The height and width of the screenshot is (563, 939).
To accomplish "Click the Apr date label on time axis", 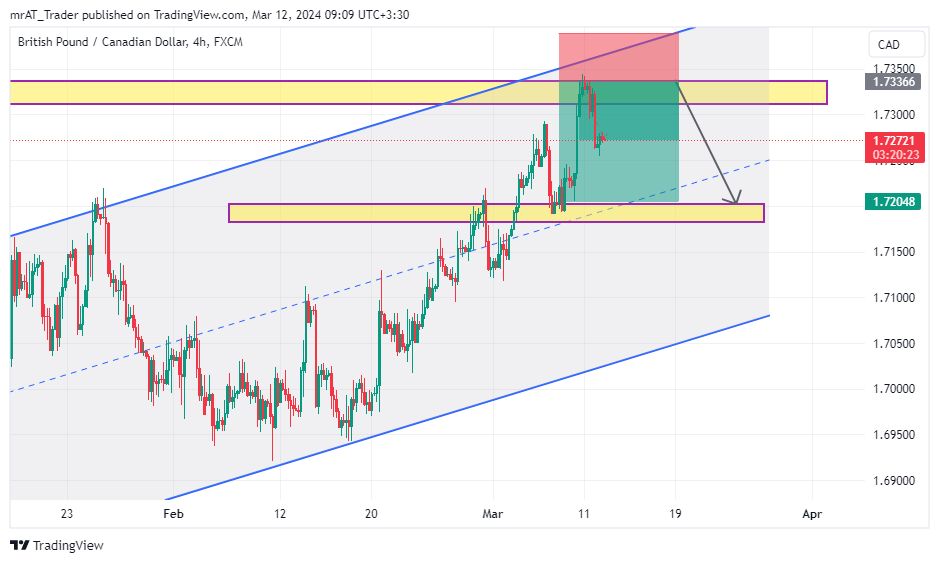I will tap(812, 514).
